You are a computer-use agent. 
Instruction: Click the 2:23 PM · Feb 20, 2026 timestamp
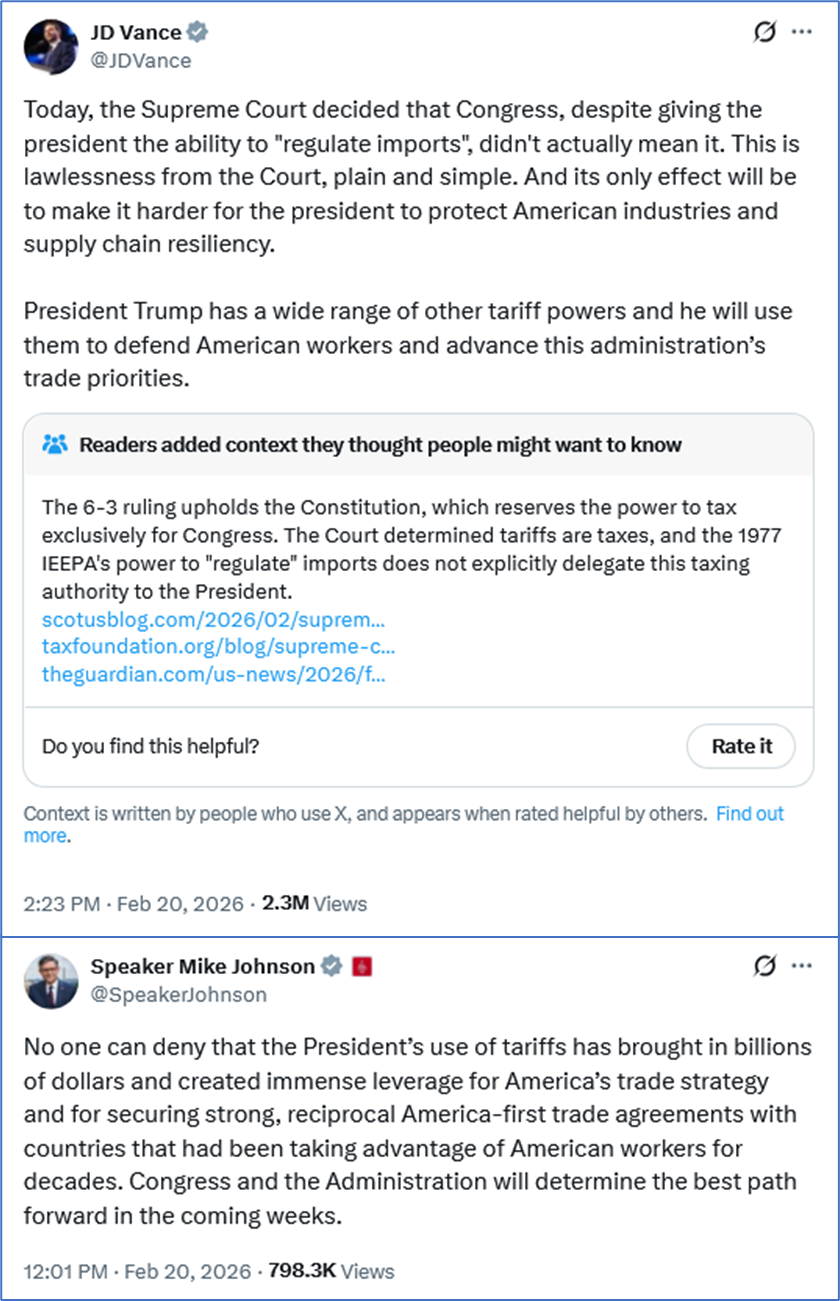coord(133,904)
